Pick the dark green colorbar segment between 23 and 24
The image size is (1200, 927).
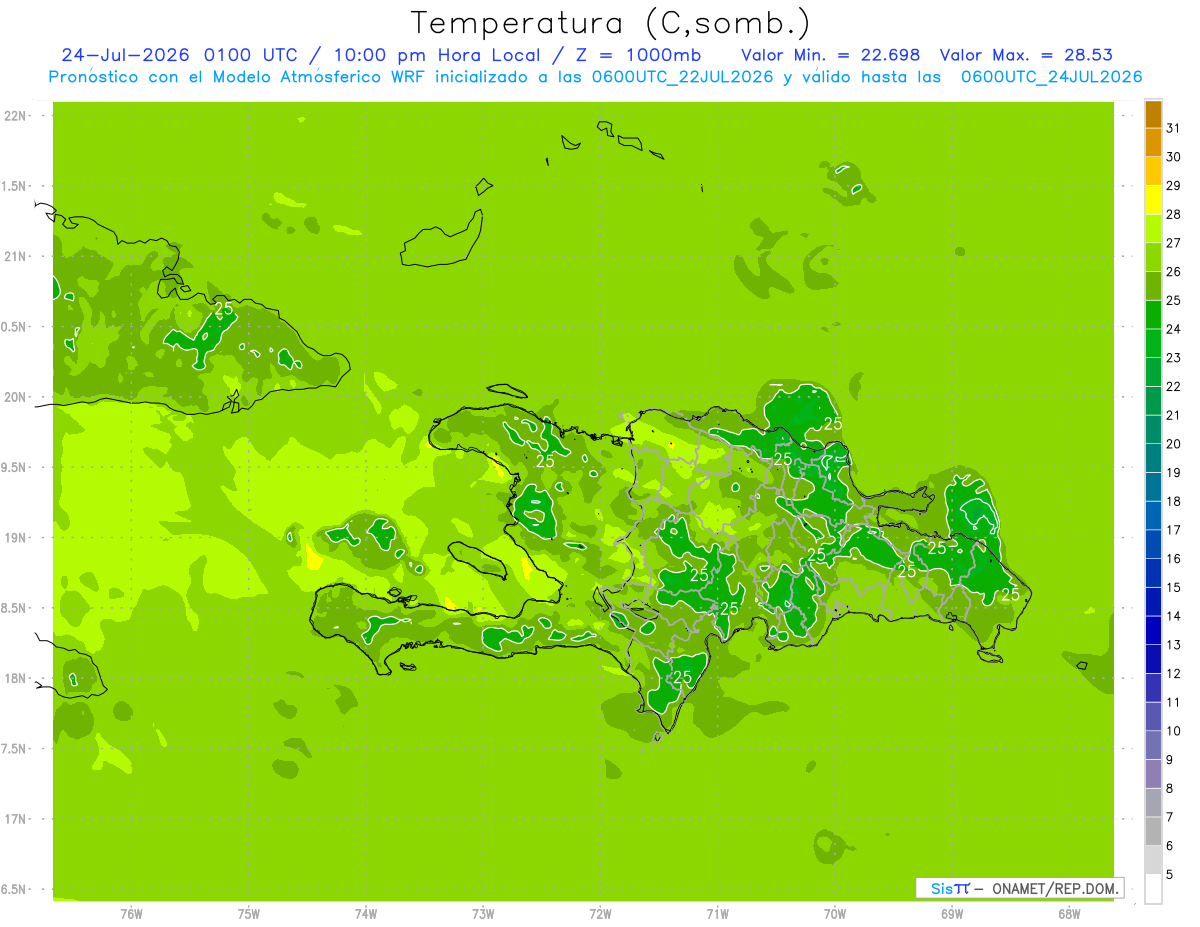1153,343
